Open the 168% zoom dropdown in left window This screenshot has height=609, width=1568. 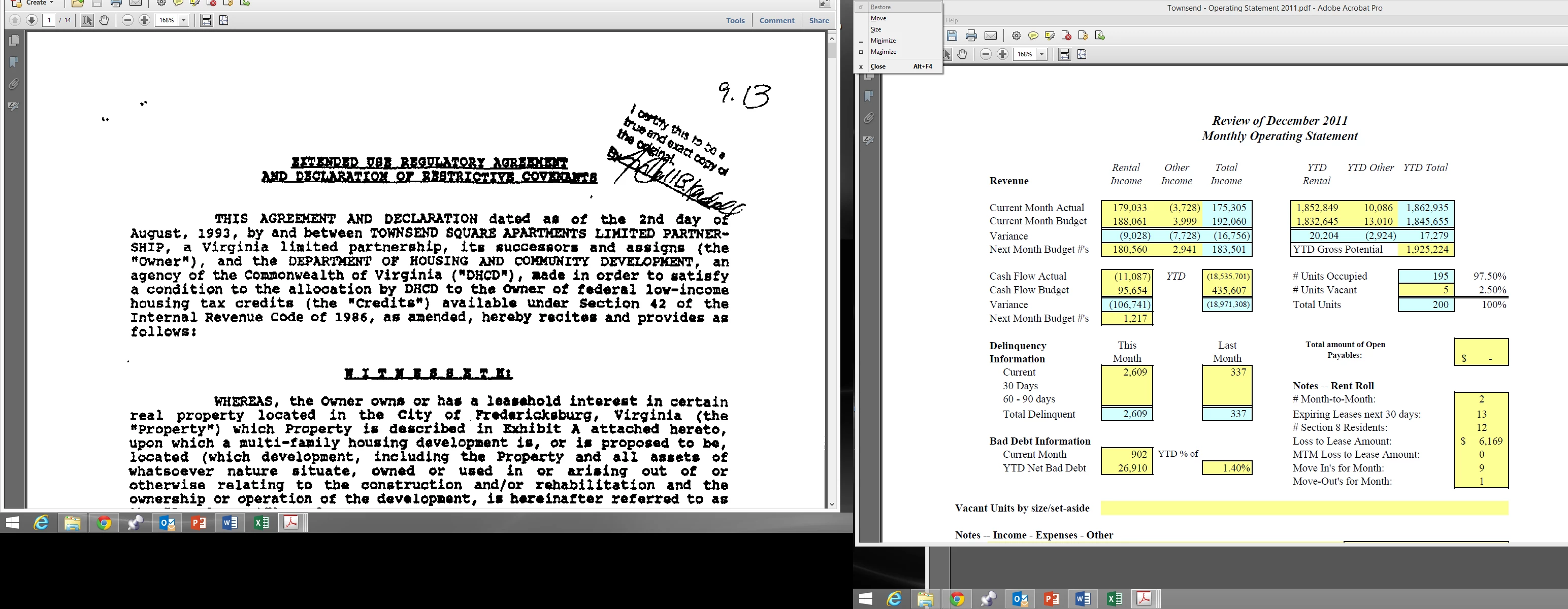(x=183, y=20)
